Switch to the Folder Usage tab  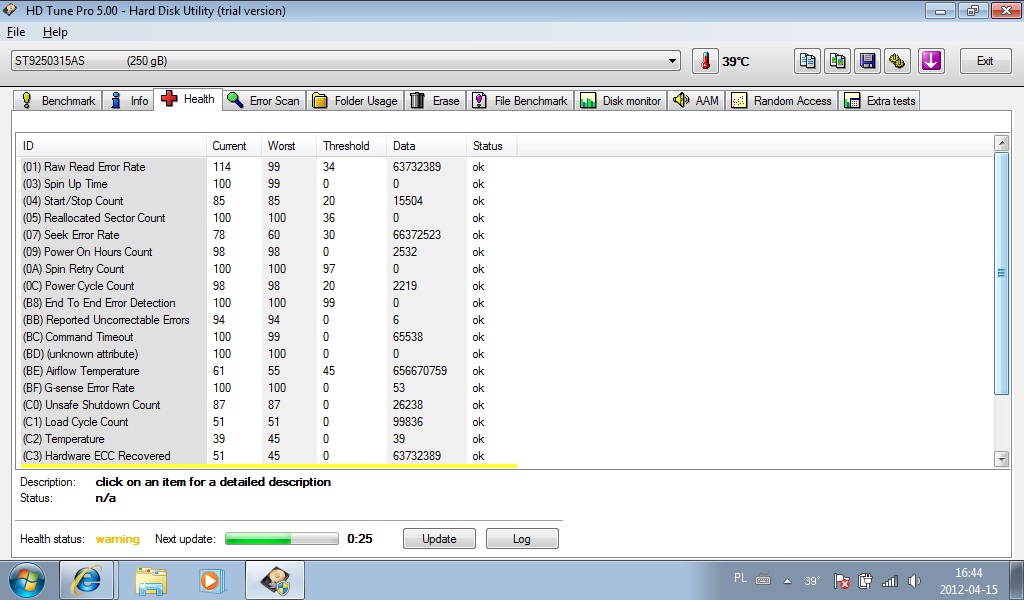[x=355, y=101]
